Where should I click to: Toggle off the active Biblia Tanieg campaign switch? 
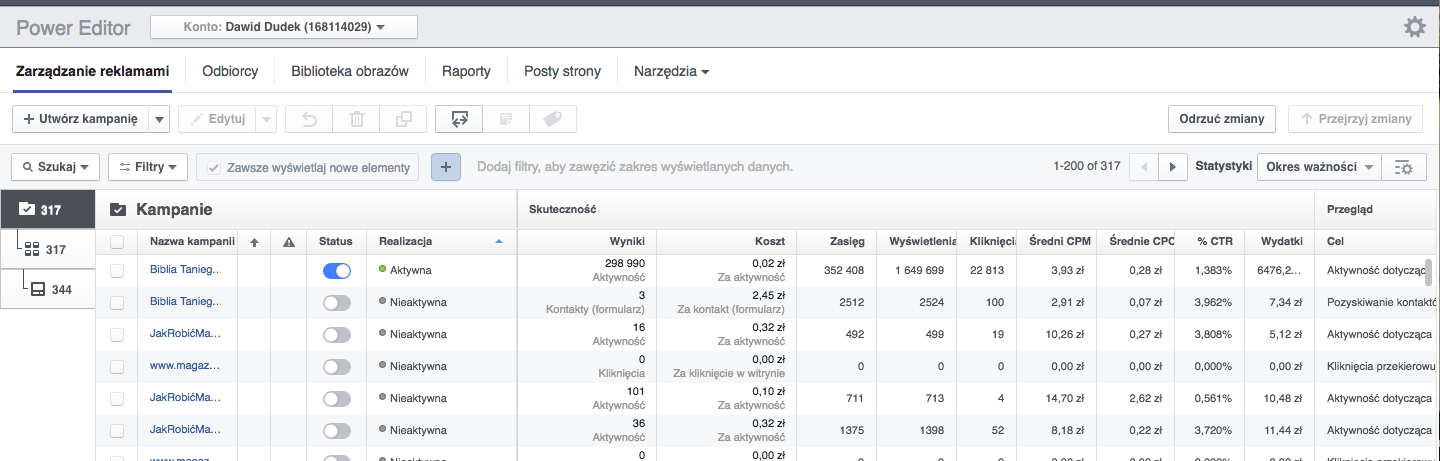point(337,270)
